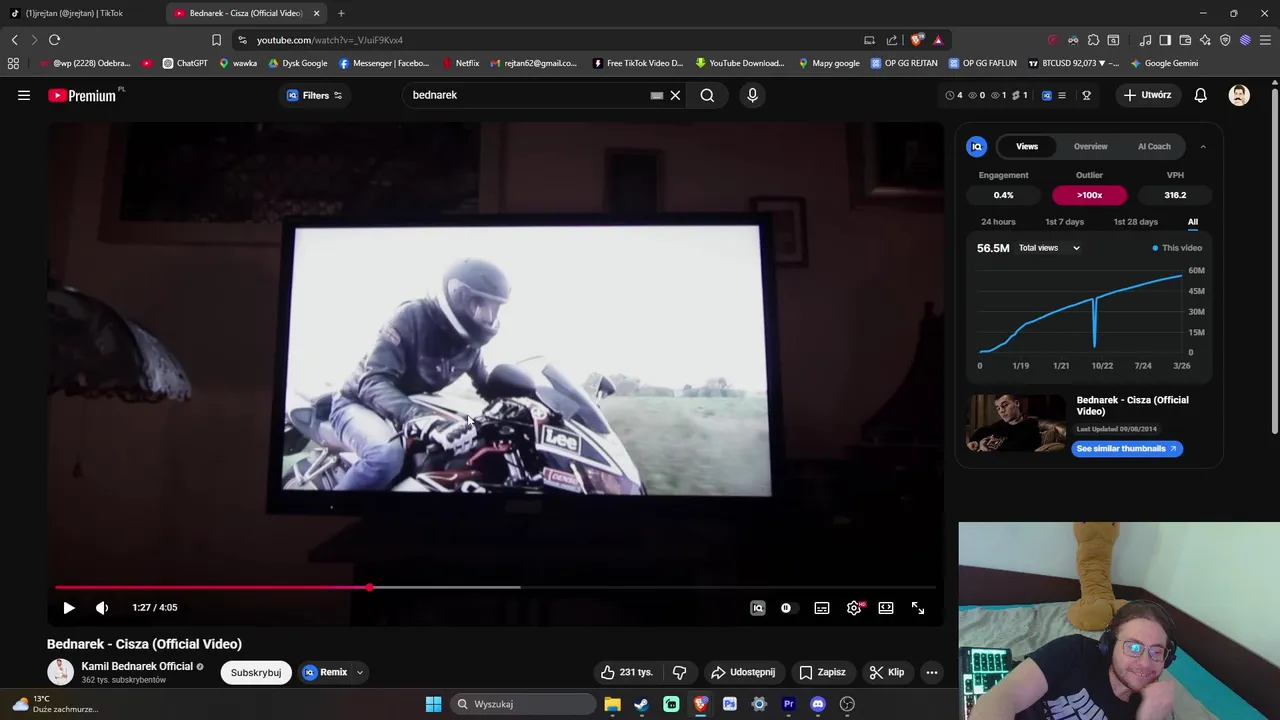The image size is (1280, 720).
Task: Expand the Remix dropdown arrow
Action: 359,672
